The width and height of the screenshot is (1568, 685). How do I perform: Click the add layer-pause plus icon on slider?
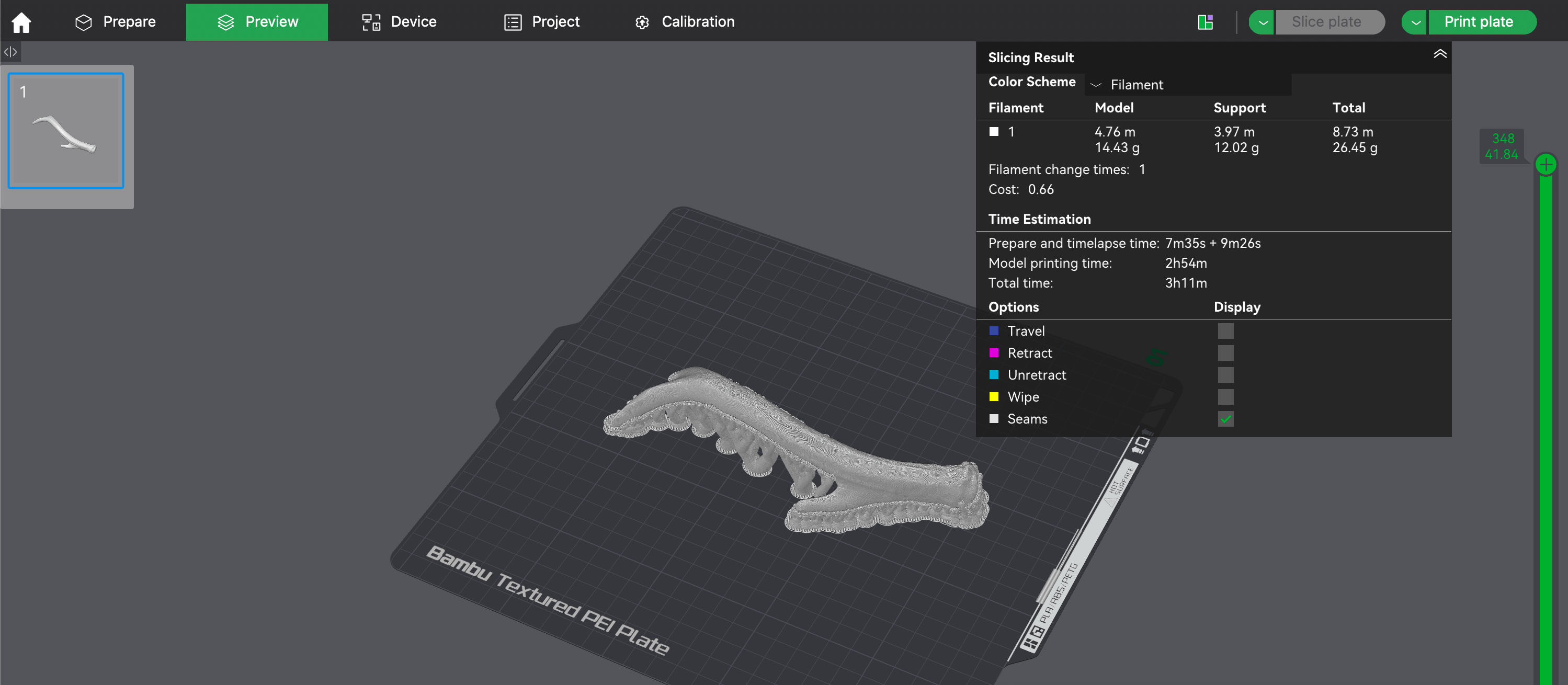1546,163
